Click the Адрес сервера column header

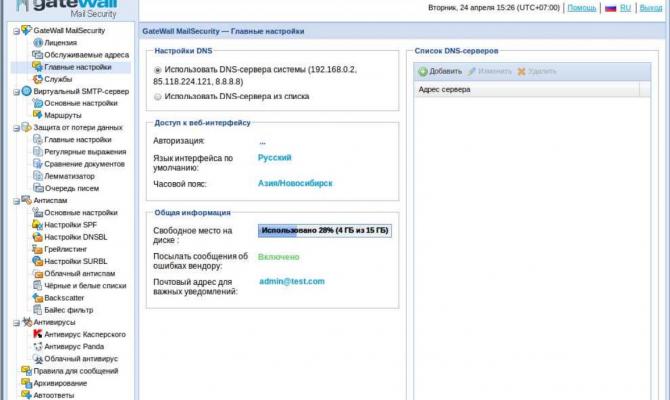pos(526,89)
